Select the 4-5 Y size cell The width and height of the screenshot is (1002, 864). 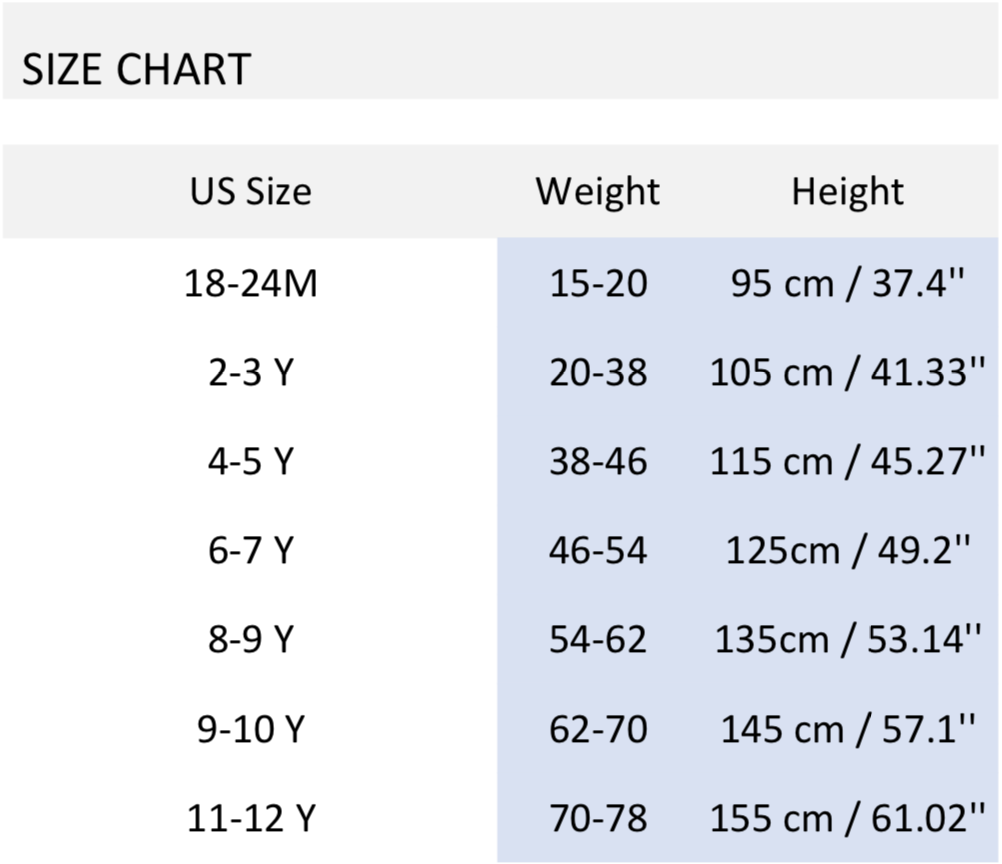[x=250, y=462]
